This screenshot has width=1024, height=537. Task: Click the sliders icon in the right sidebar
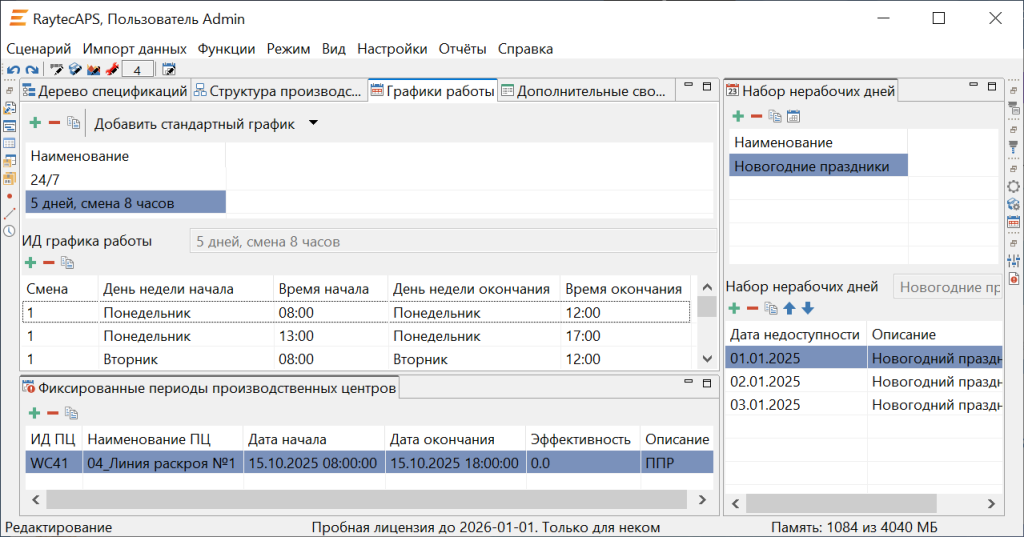coord(1013,262)
